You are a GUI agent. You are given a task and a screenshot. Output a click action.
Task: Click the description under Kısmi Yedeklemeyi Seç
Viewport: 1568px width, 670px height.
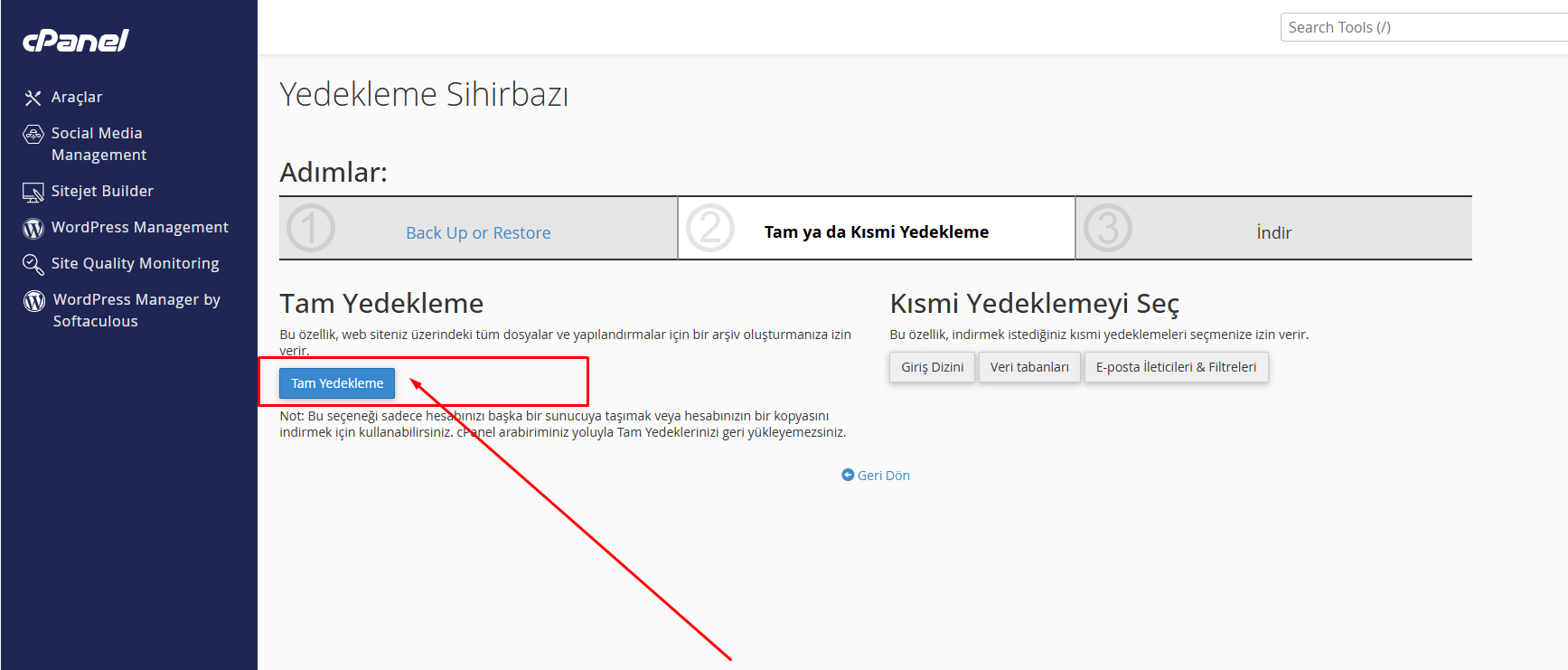point(1099,335)
